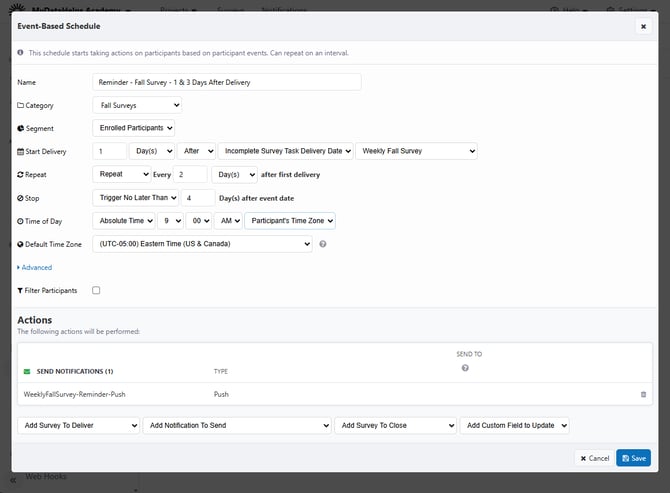Close the Event-Based Schedule dialog with X
The width and height of the screenshot is (670, 493).
point(643,26)
